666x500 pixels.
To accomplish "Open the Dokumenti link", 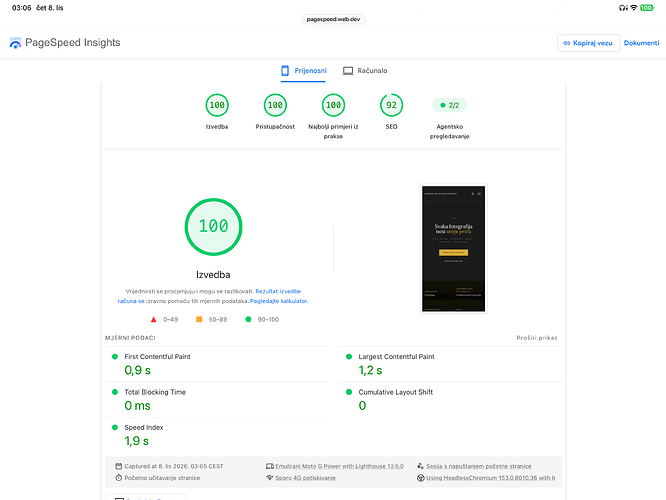I will click(641, 43).
